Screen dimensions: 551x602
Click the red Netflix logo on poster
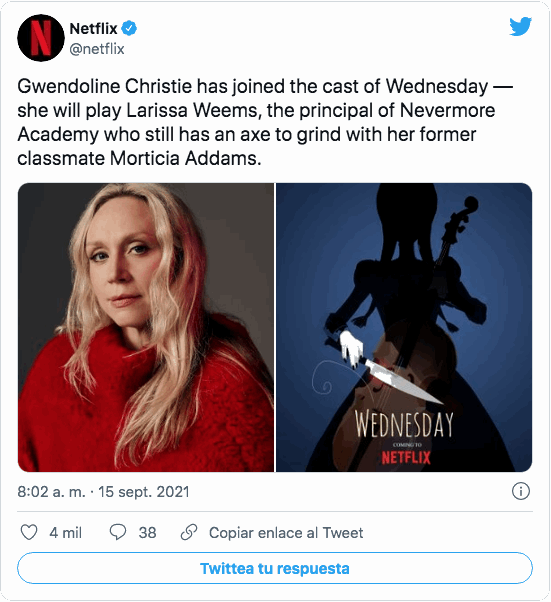[x=406, y=458]
